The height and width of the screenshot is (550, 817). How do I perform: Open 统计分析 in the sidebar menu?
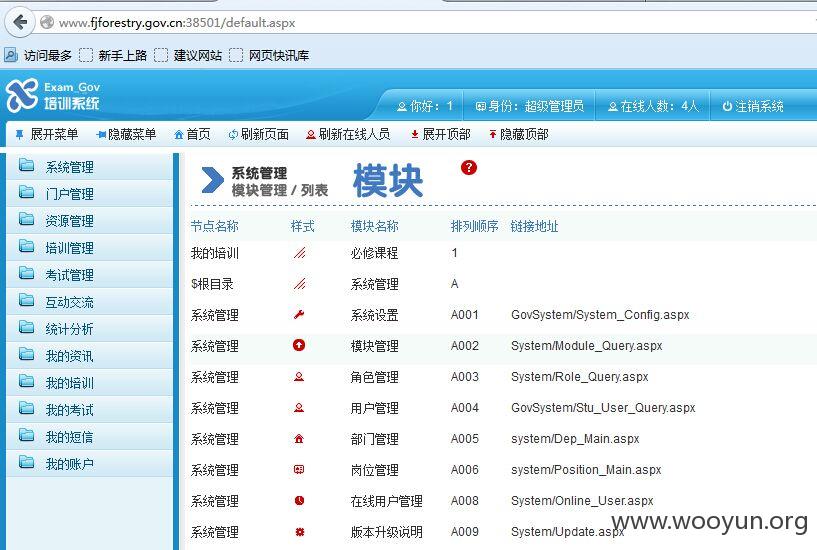tap(89, 329)
